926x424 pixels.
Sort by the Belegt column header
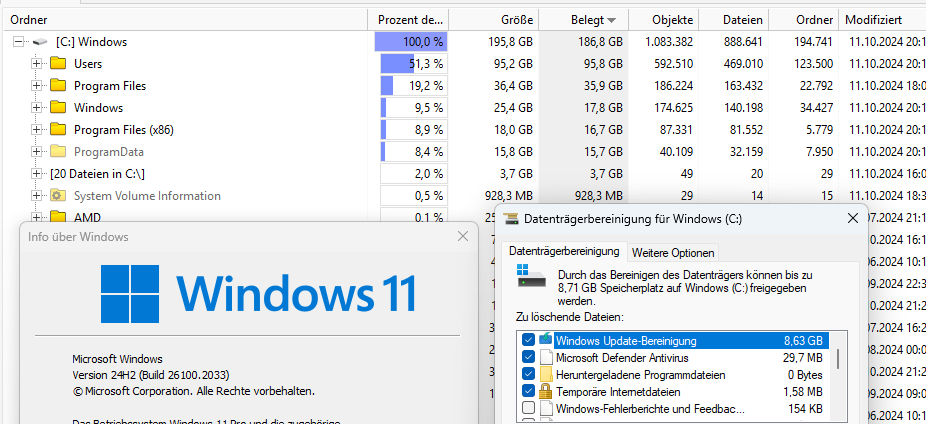[x=583, y=20]
